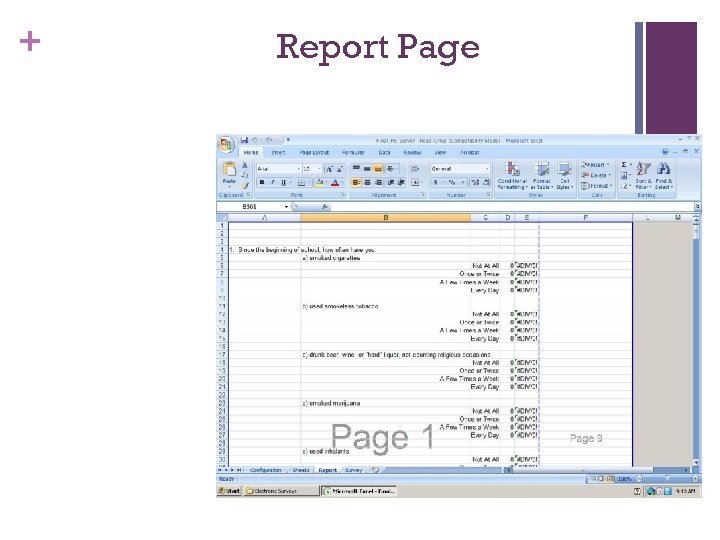Image resolution: width=720 pixels, height=540 pixels.
Task: Open the Fill Color swatch button
Action: [320, 183]
